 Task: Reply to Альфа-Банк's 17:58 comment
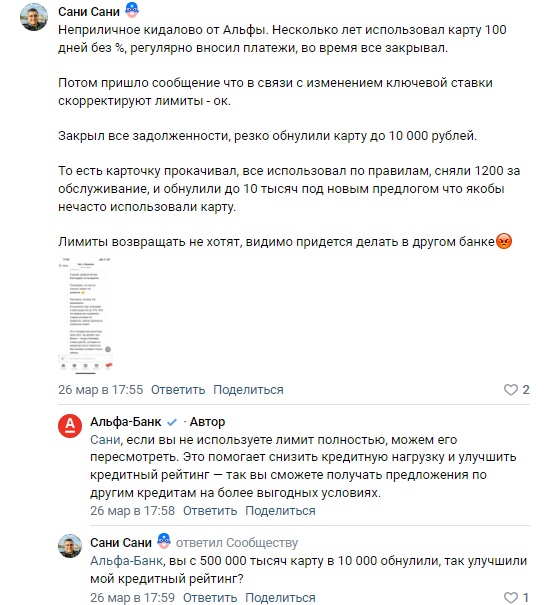click(210, 511)
